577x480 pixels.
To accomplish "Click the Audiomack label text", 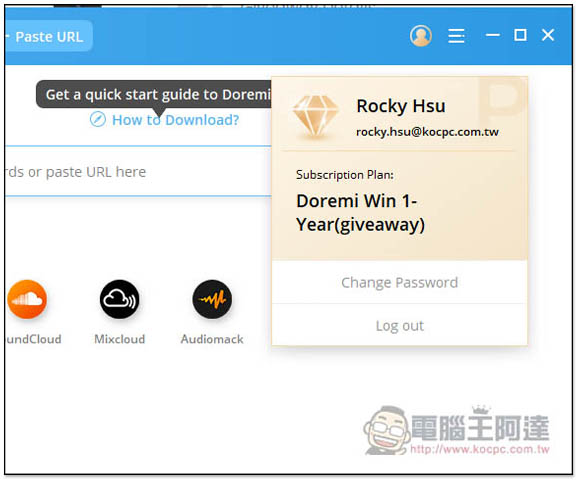I will pos(212,339).
